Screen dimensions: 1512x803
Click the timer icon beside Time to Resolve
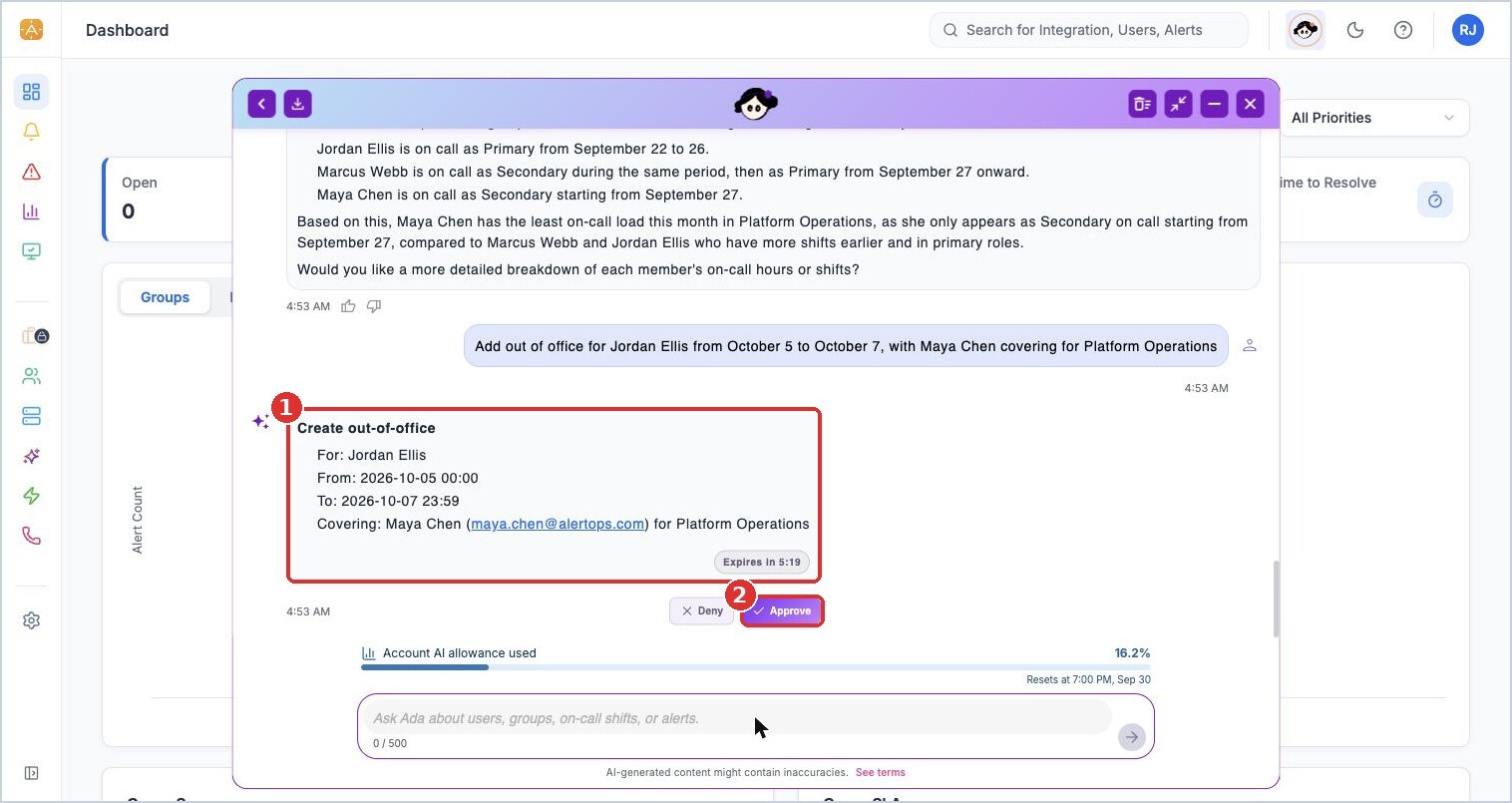(x=1435, y=200)
